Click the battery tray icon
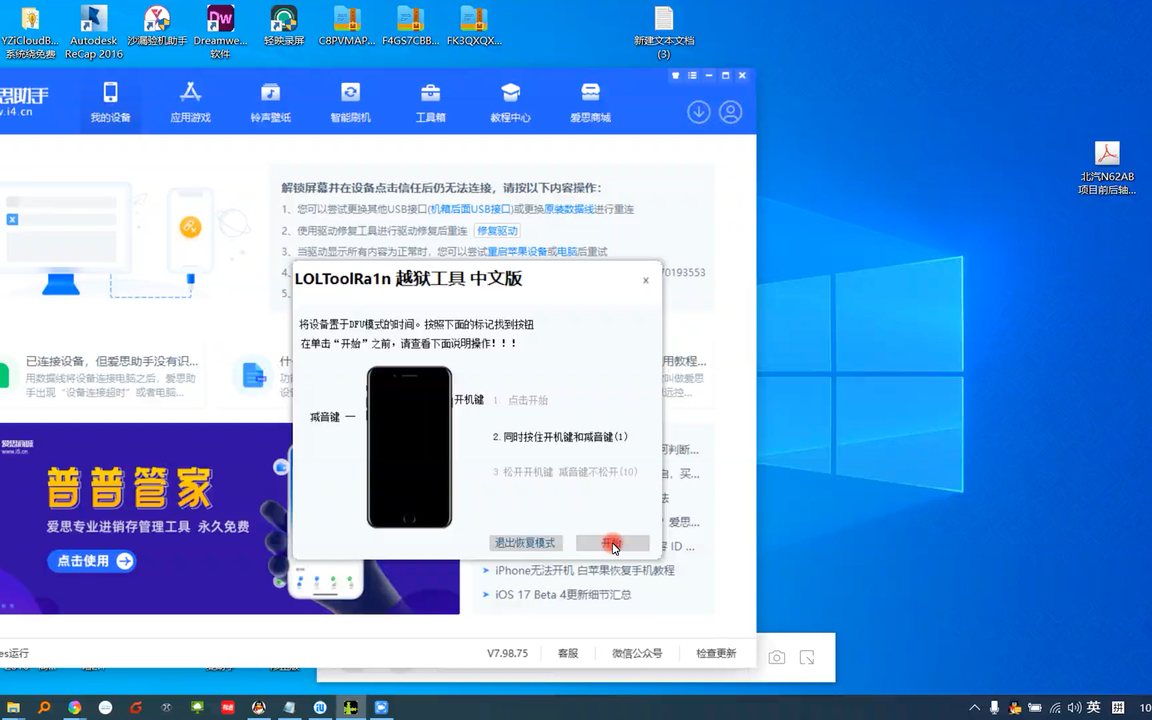Screen dimensions: 1152x720 [1035, 708]
